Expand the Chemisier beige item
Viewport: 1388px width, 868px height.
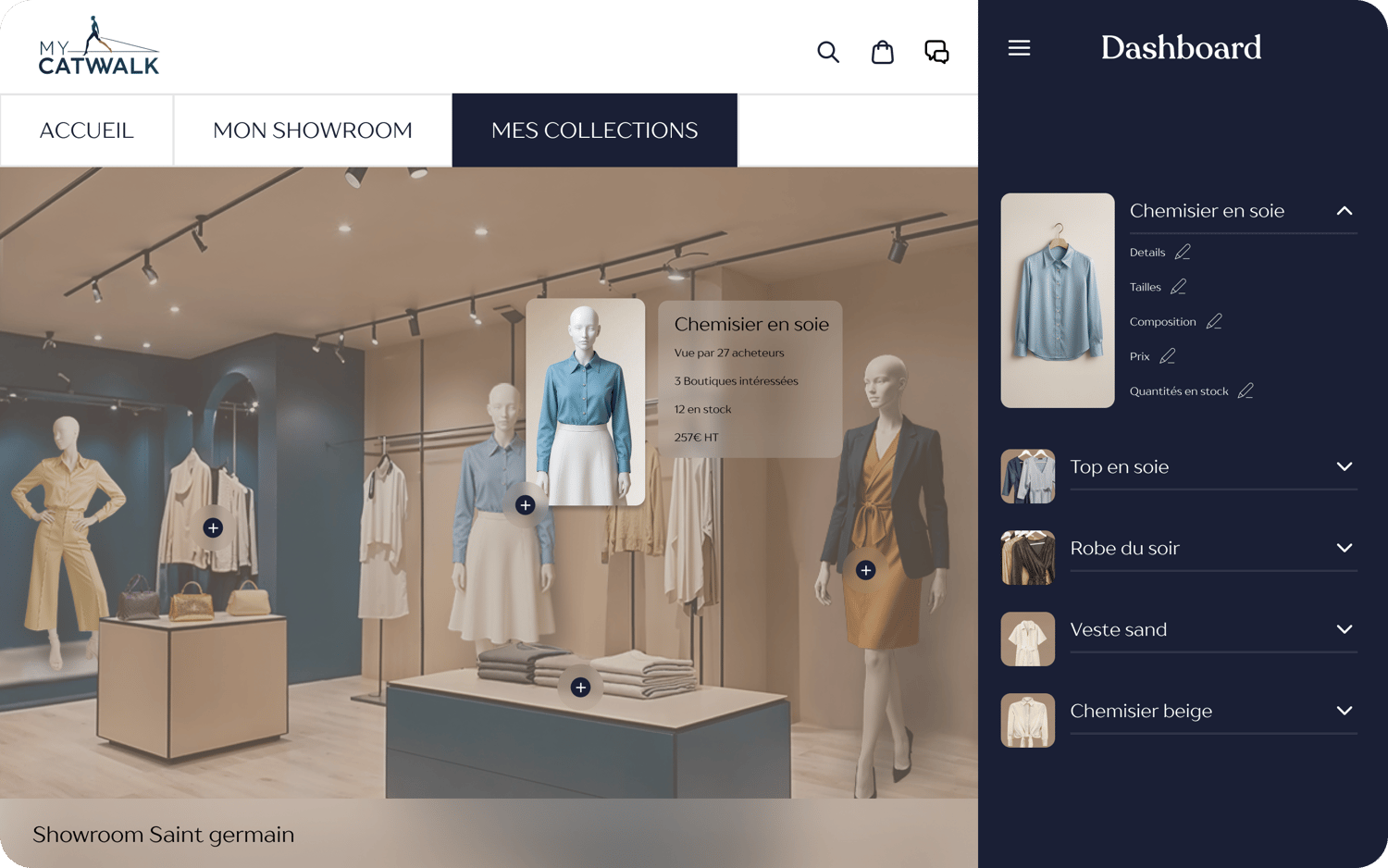1345,711
